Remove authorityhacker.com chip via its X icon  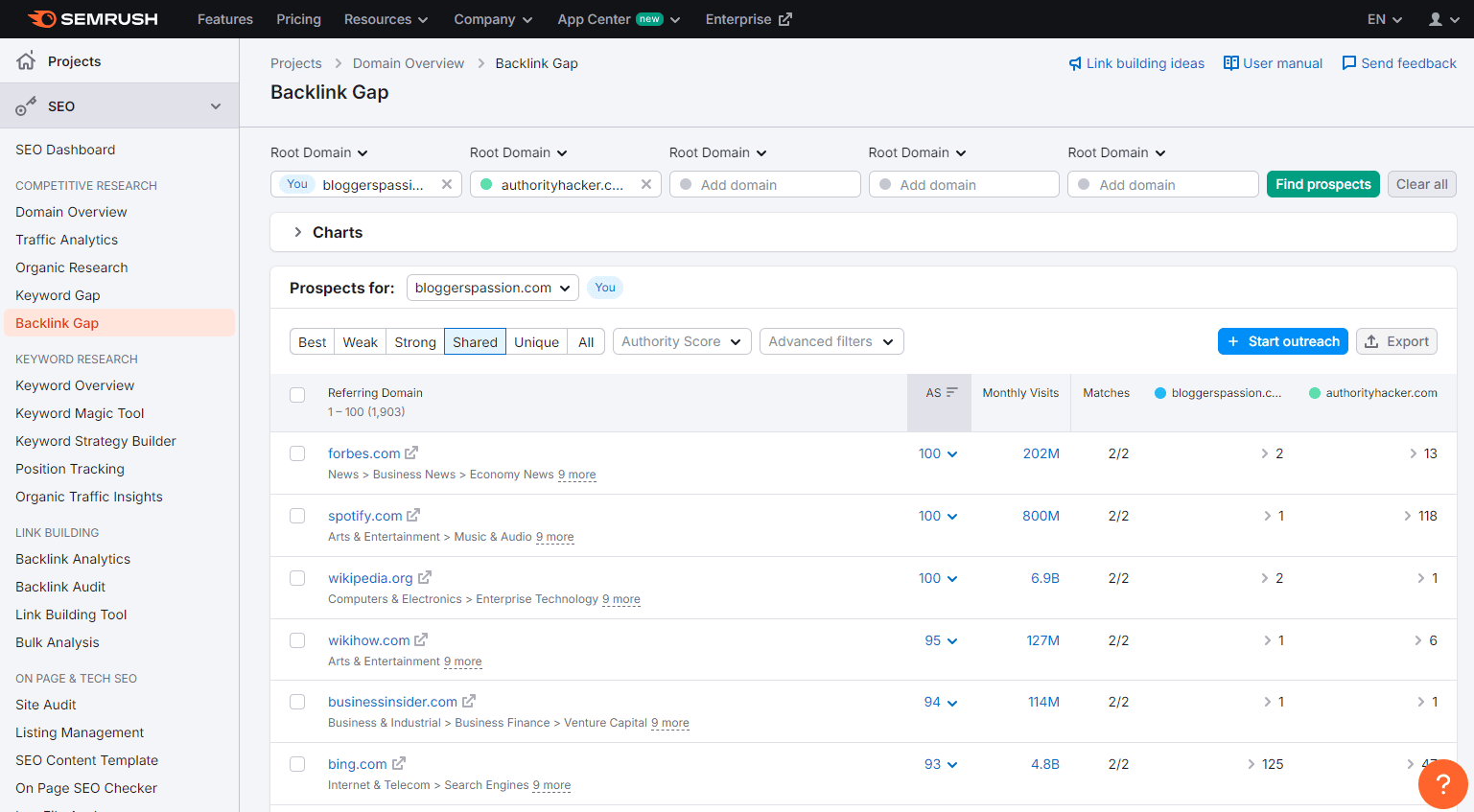645,184
